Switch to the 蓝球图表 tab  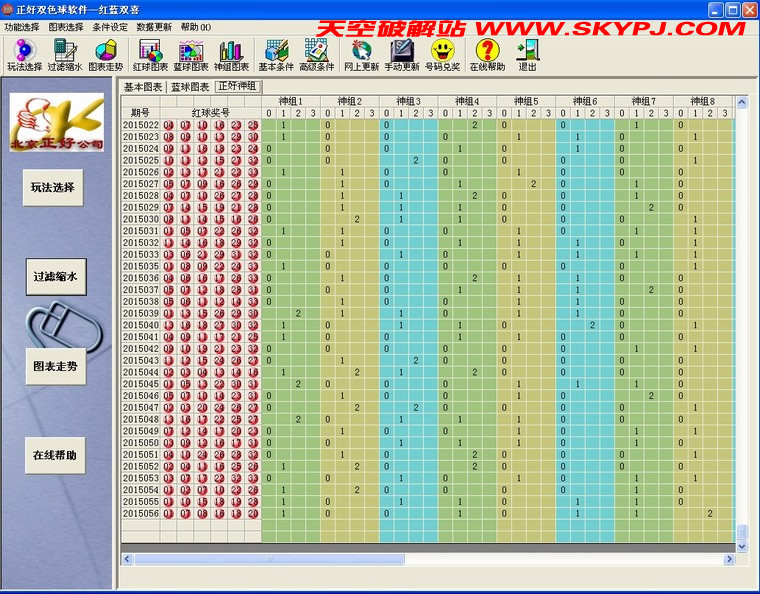(x=190, y=87)
